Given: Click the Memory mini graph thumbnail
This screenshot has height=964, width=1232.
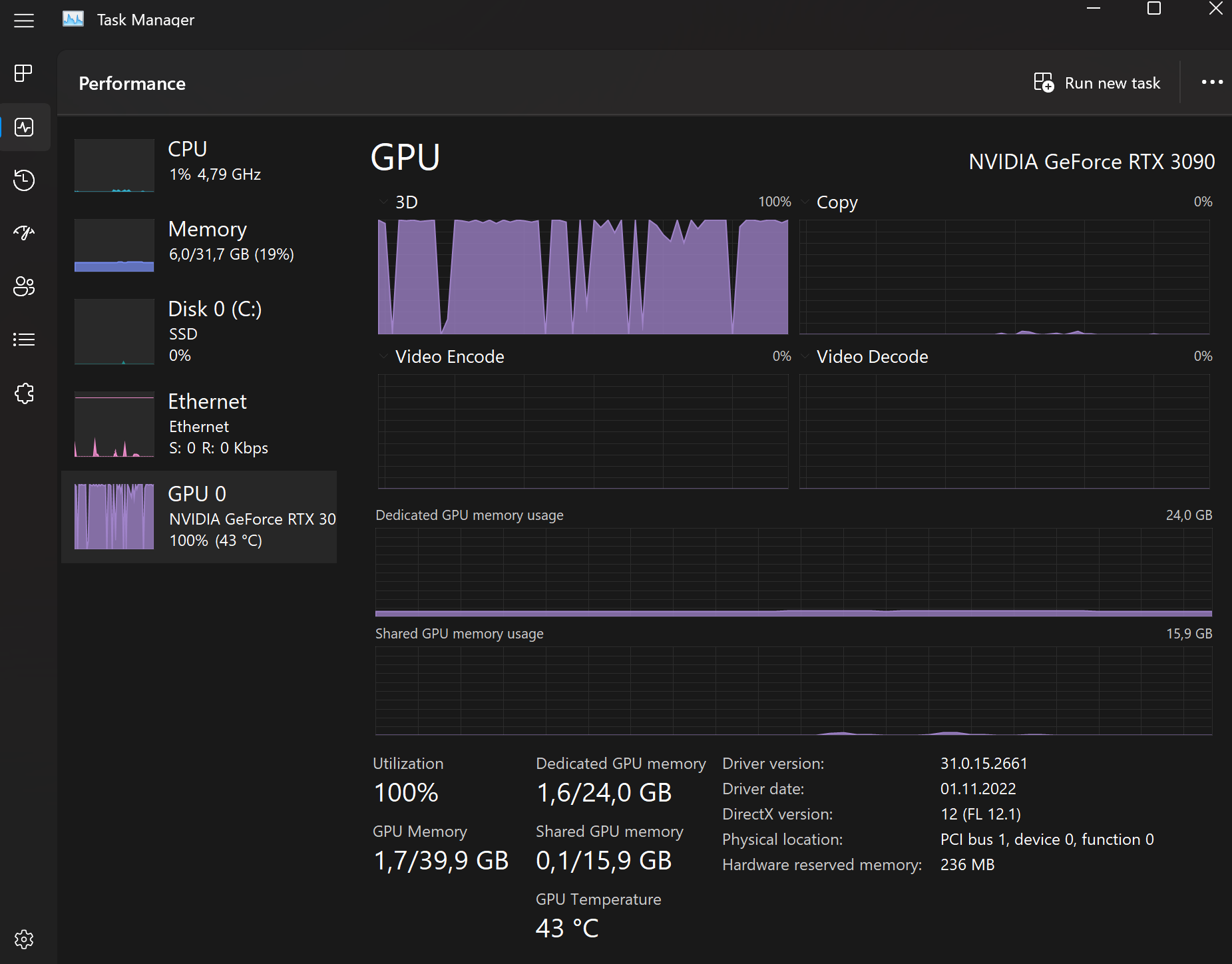Looking at the screenshot, I should tap(114, 245).
